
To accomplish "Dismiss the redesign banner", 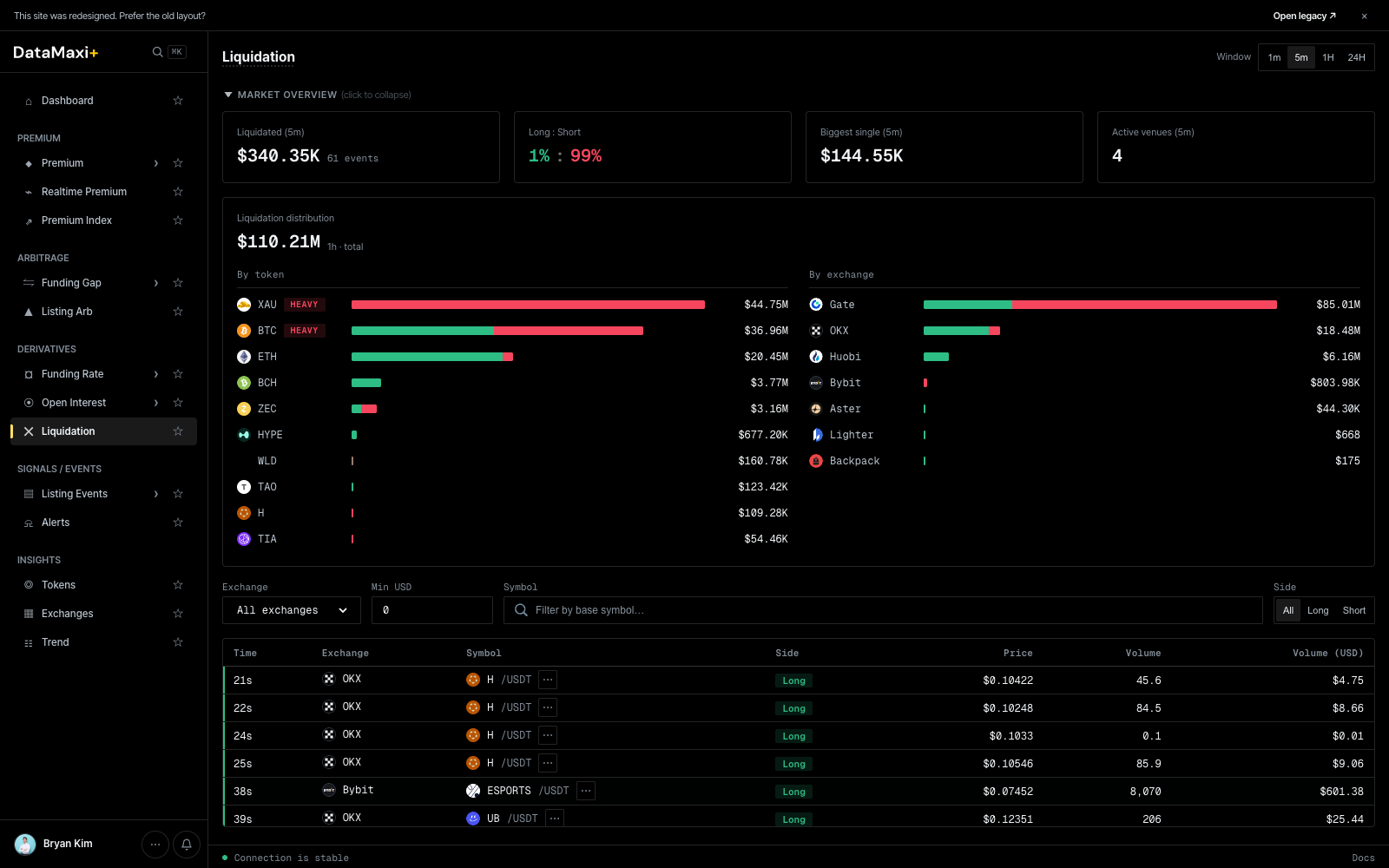I will point(1365,16).
